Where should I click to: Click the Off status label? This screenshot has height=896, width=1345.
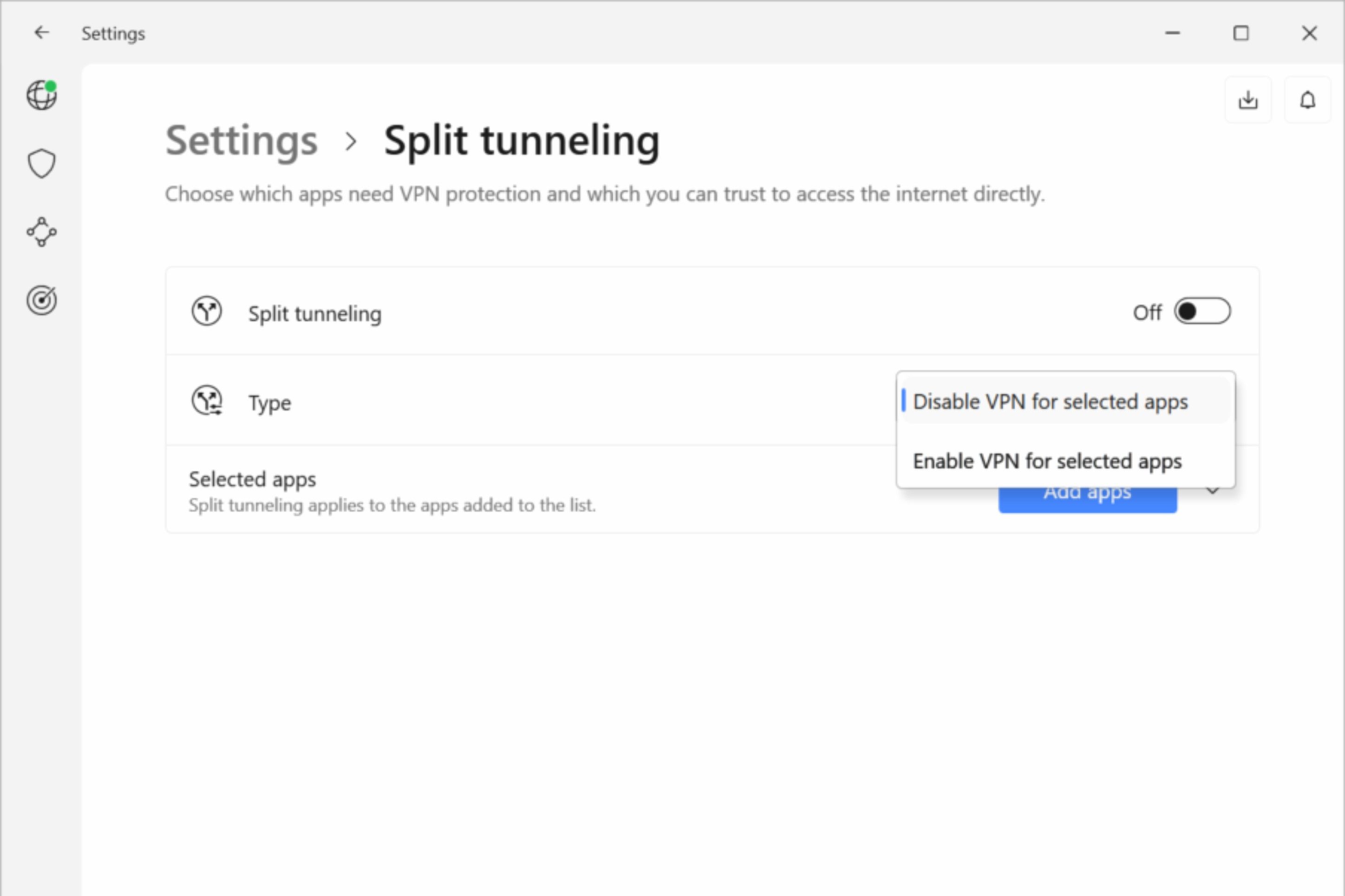(1147, 312)
